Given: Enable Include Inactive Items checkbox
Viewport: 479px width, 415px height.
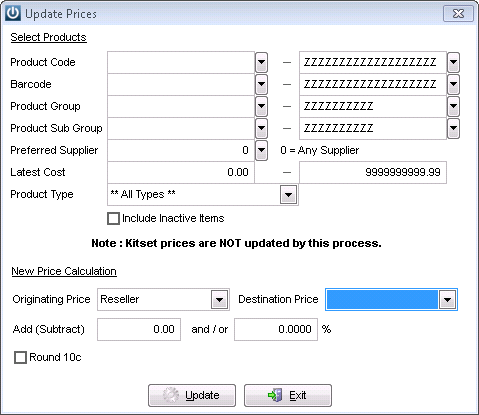Looking at the screenshot, I should (113, 219).
